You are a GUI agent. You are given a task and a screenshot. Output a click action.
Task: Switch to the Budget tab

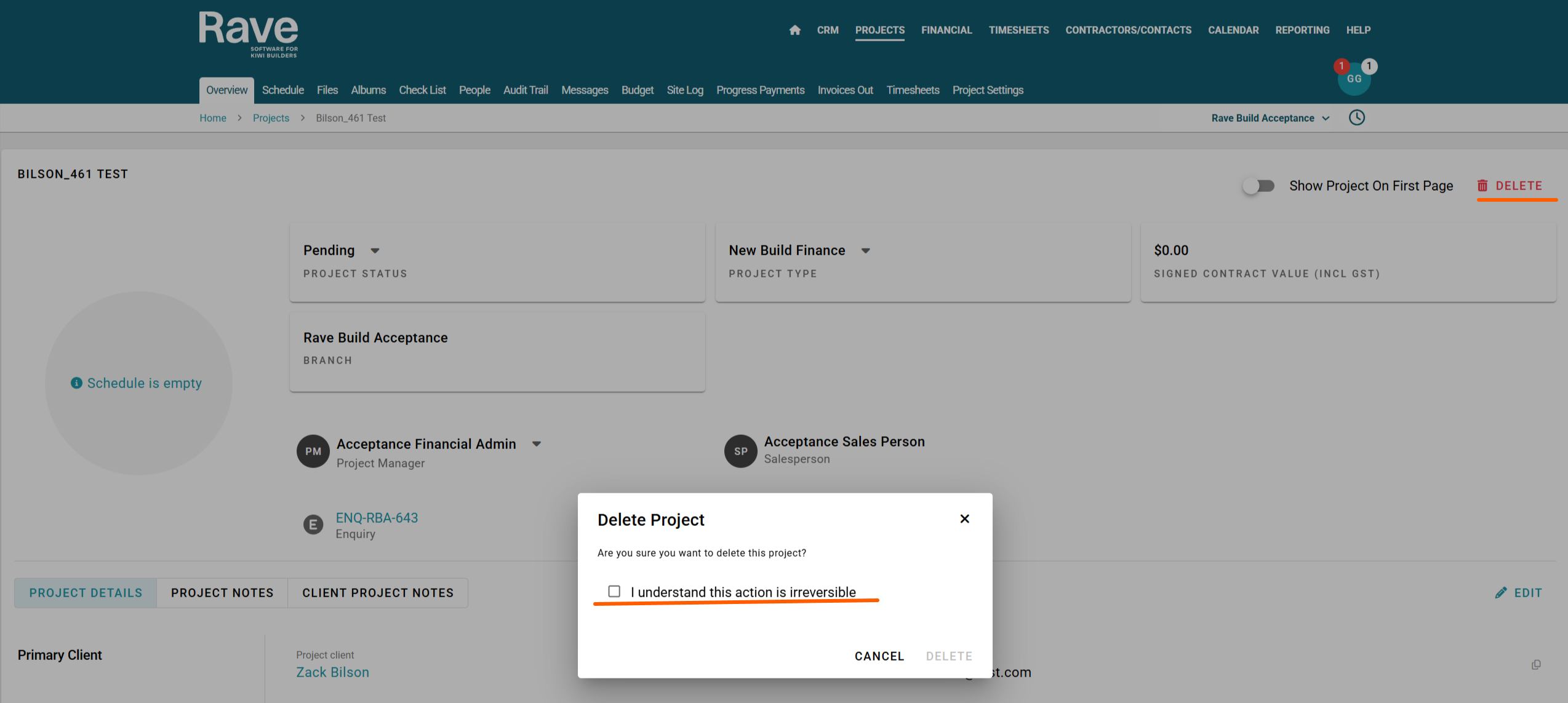638,90
